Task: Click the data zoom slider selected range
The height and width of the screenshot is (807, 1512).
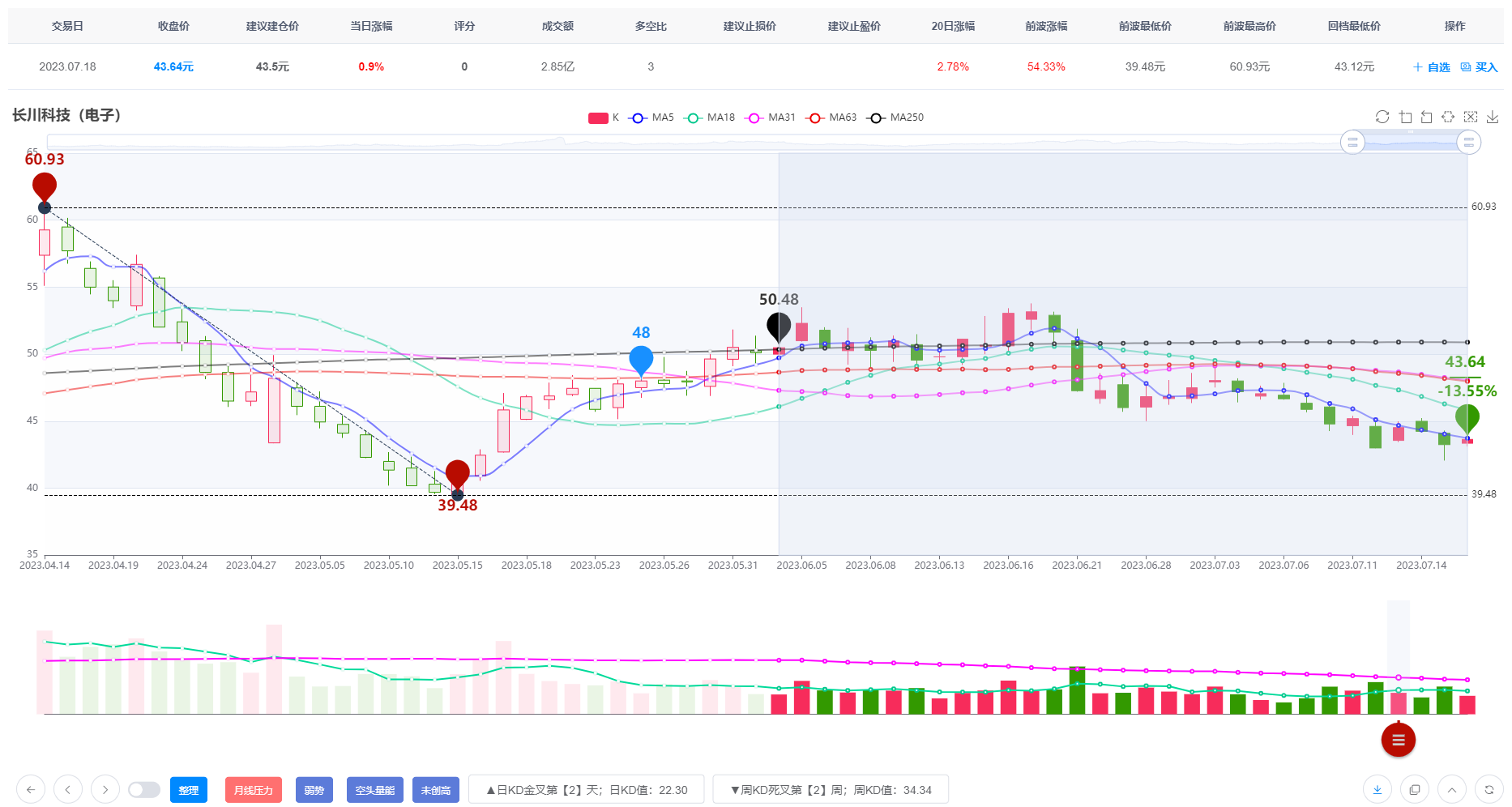Action: (1411, 143)
